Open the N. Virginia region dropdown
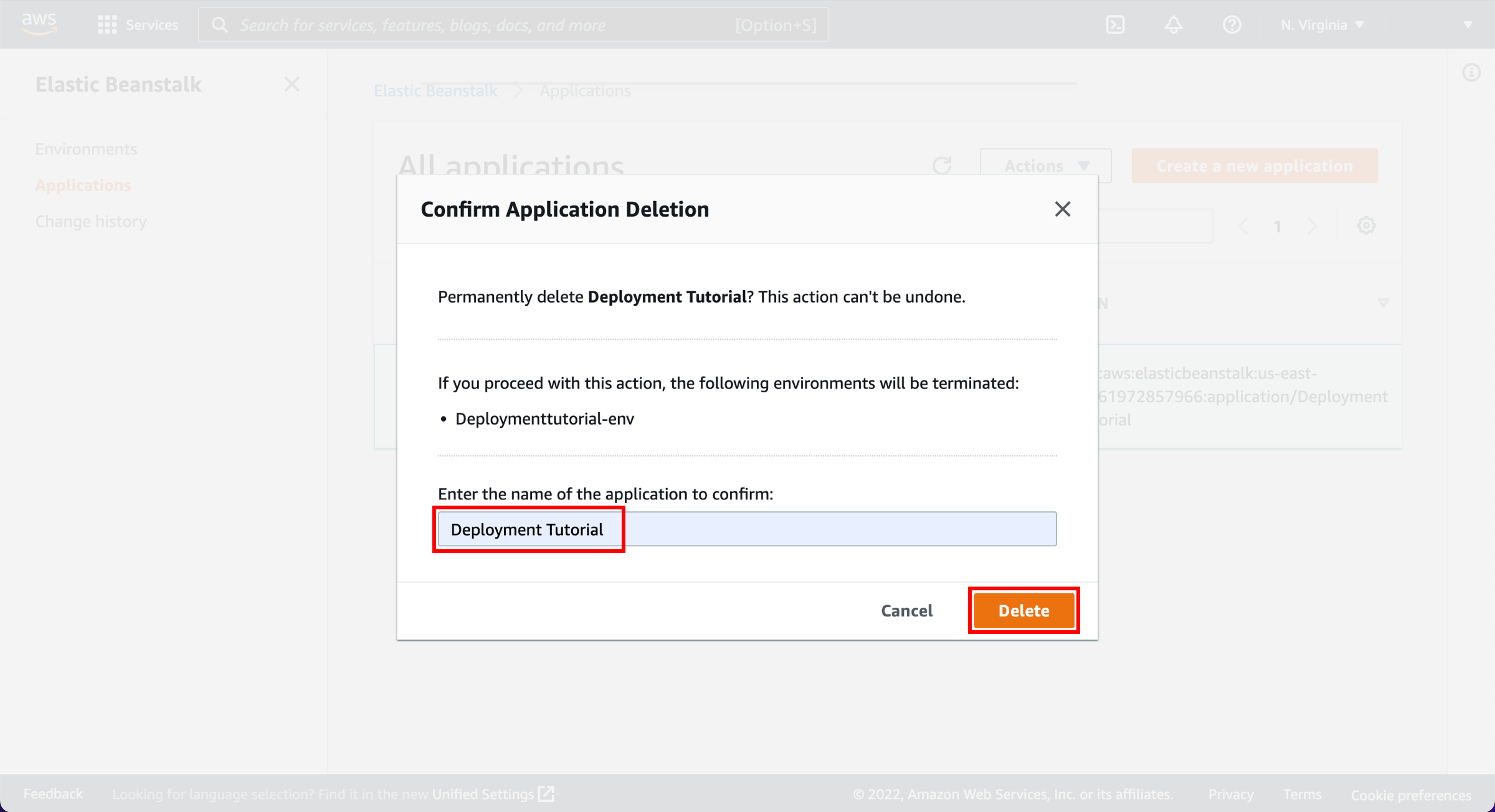Viewport: 1495px width, 812px height. 1322,25
